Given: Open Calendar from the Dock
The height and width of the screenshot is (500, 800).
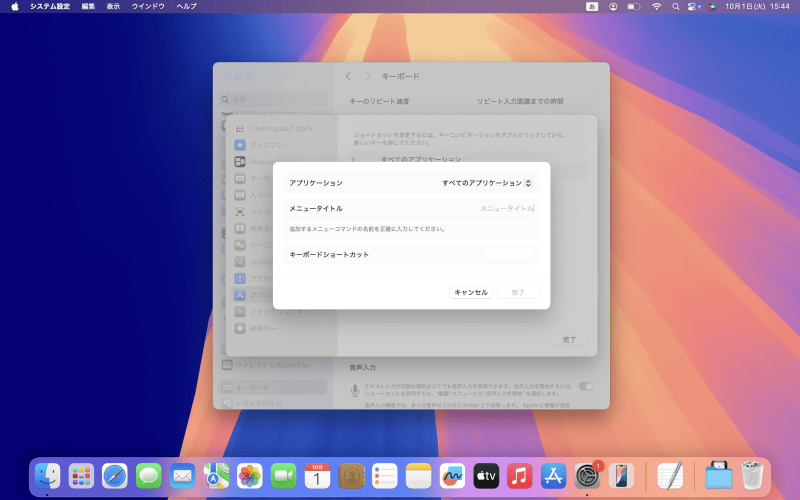Looking at the screenshot, I should [x=317, y=477].
